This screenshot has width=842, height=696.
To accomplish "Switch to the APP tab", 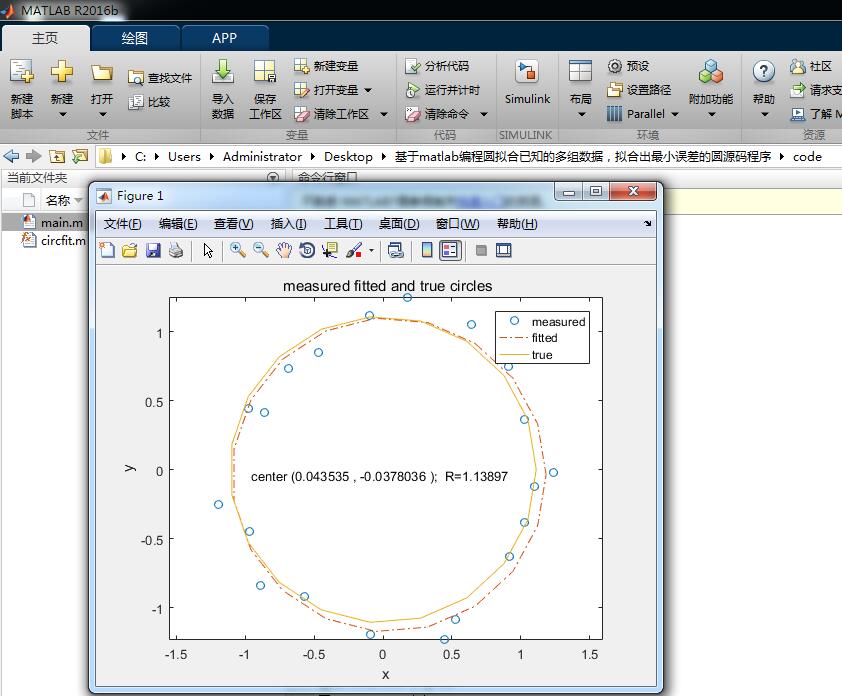I will [224, 38].
